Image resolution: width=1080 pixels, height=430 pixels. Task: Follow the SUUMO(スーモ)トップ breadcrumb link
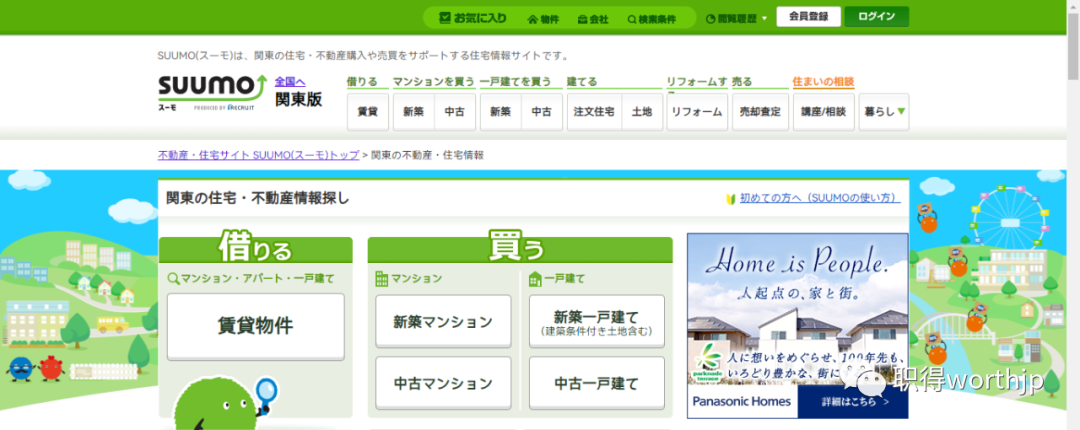click(x=258, y=155)
